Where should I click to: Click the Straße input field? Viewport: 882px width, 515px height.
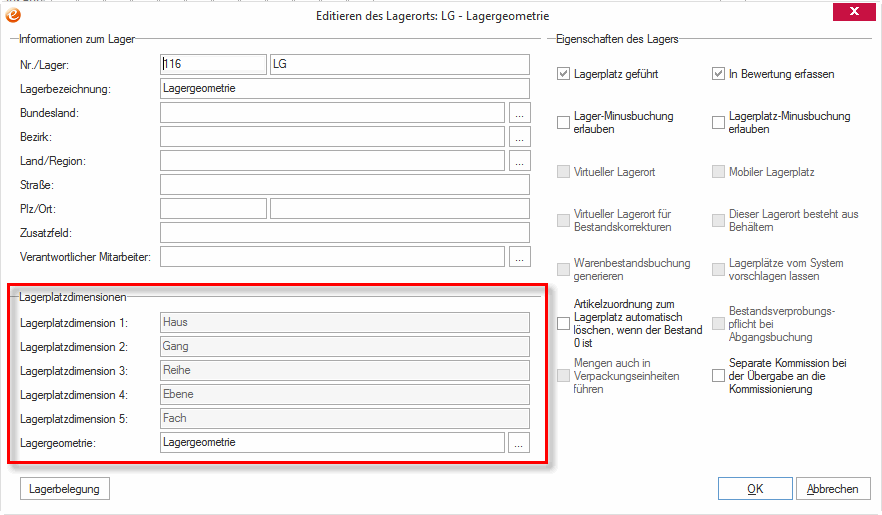click(x=345, y=185)
